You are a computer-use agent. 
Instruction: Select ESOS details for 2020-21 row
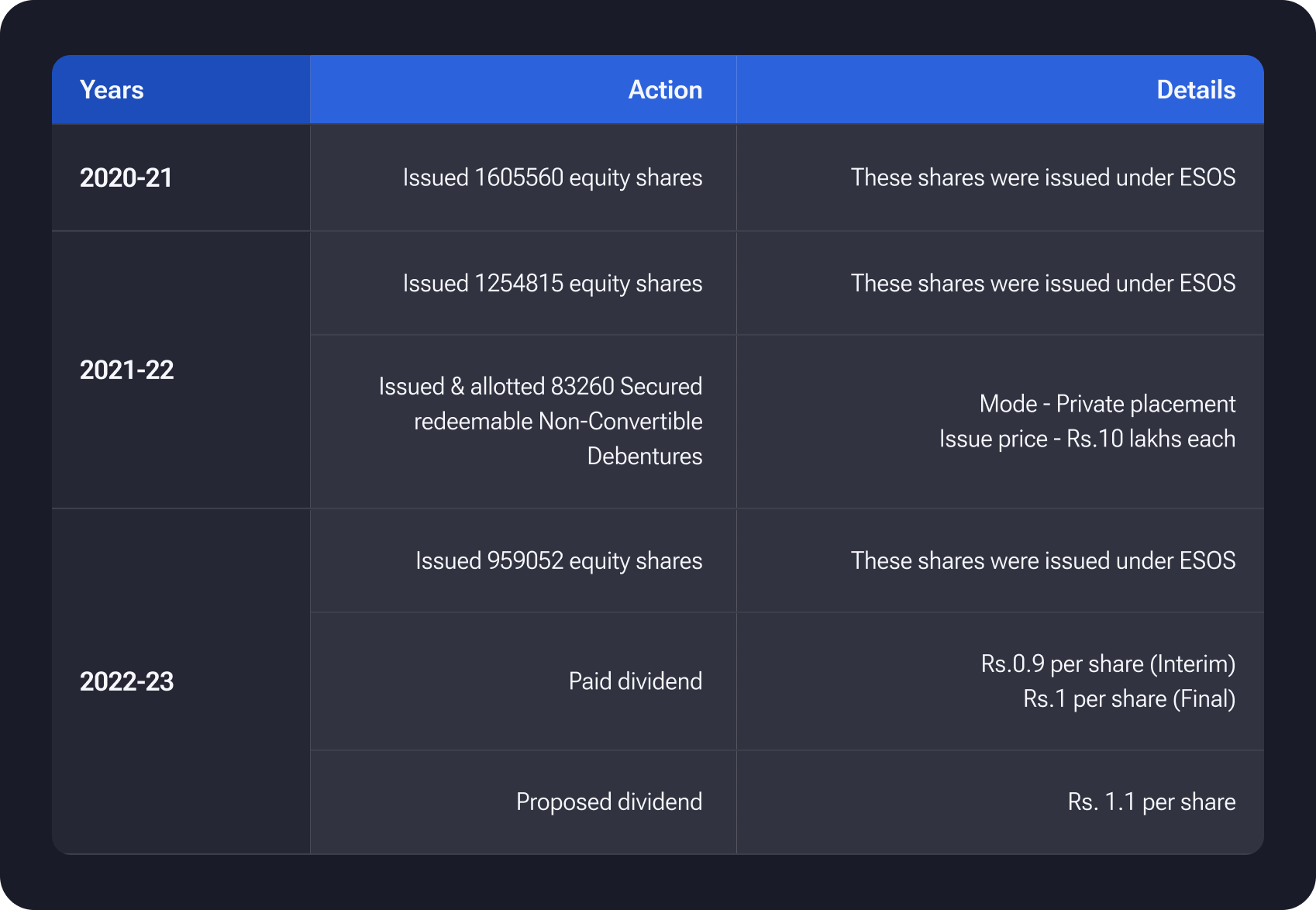1042,178
